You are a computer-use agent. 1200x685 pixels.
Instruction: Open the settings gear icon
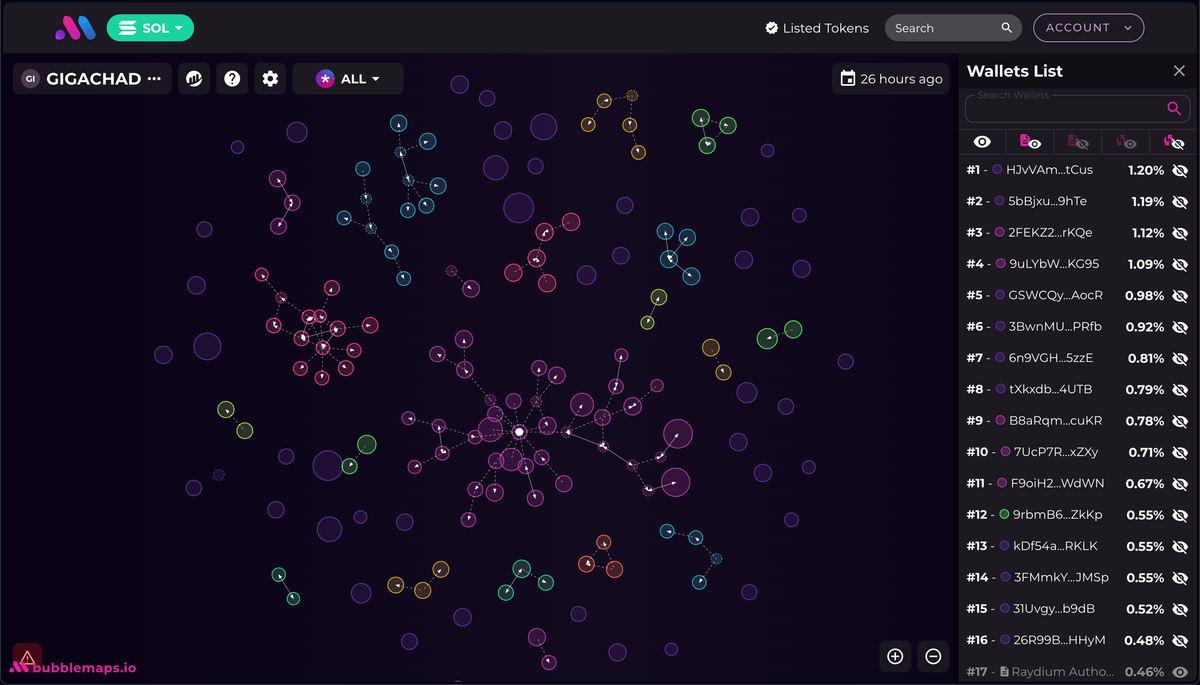(x=270, y=78)
